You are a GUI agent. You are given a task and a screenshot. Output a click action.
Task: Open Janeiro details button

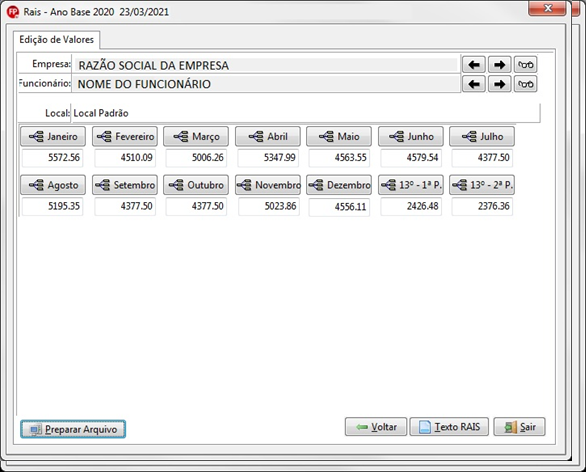[53, 136]
